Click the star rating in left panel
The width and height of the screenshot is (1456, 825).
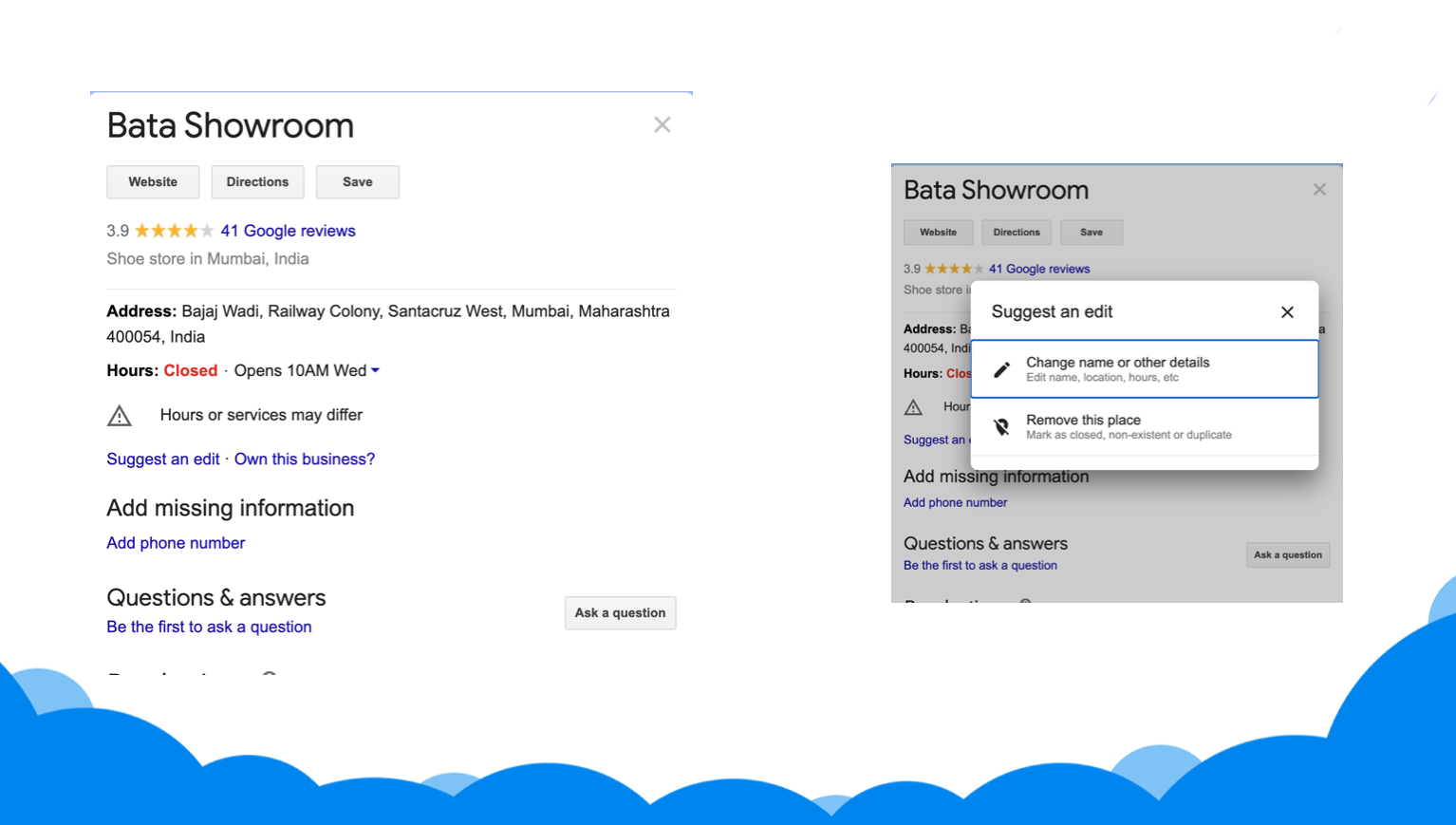[x=174, y=231]
